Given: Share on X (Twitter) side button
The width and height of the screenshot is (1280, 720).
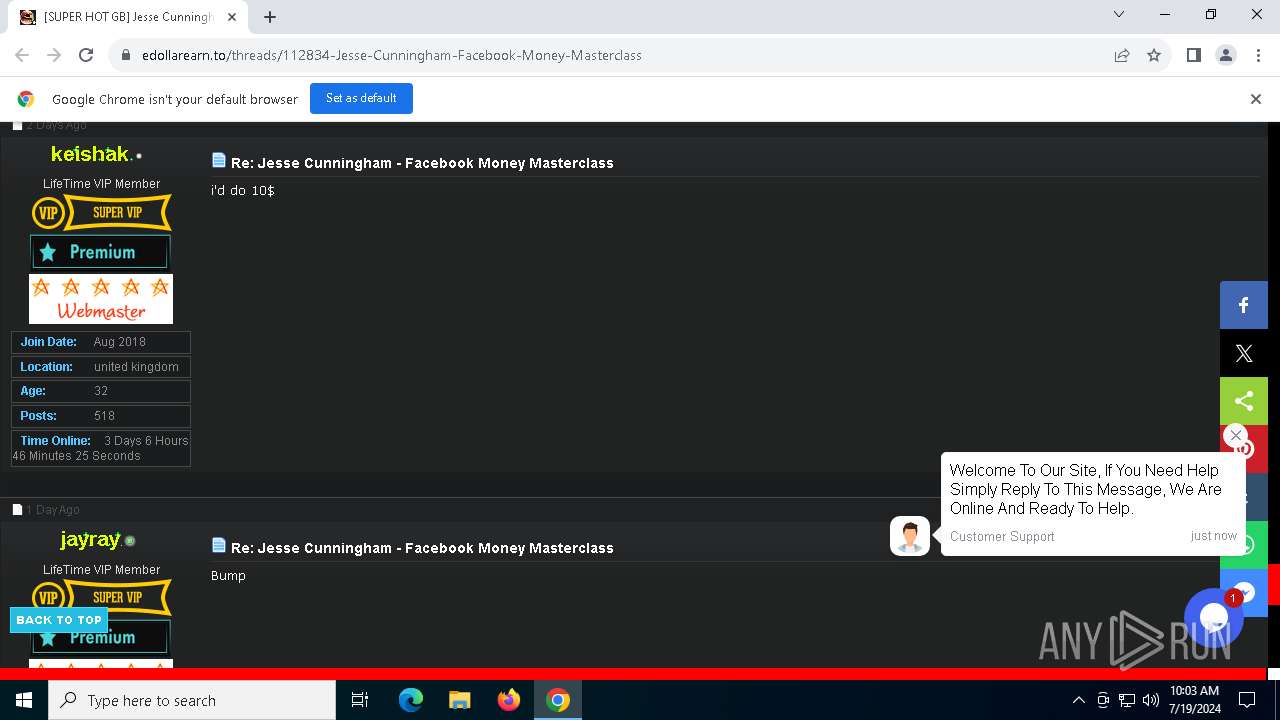Looking at the screenshot, I should click(1244, 353).
